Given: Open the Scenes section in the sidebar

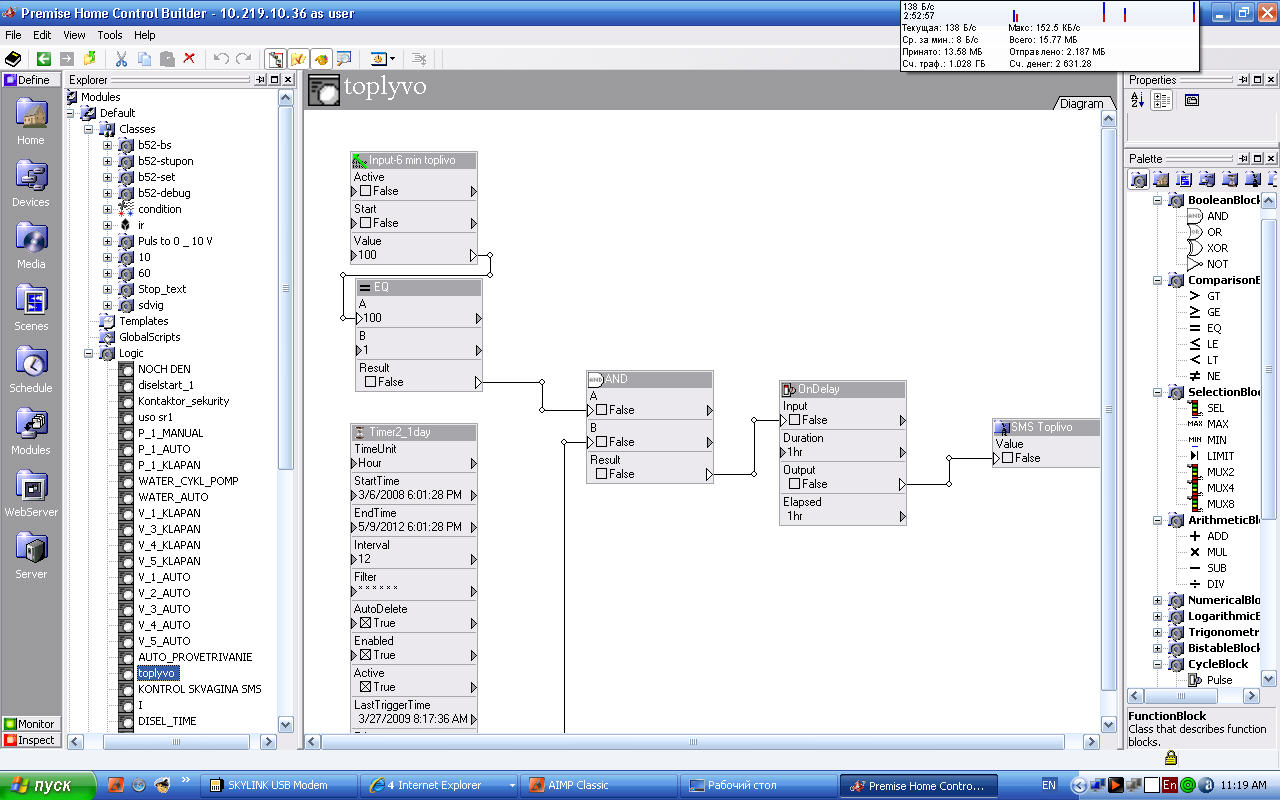Looking at the screenshot, I should (x=30, y=308).
